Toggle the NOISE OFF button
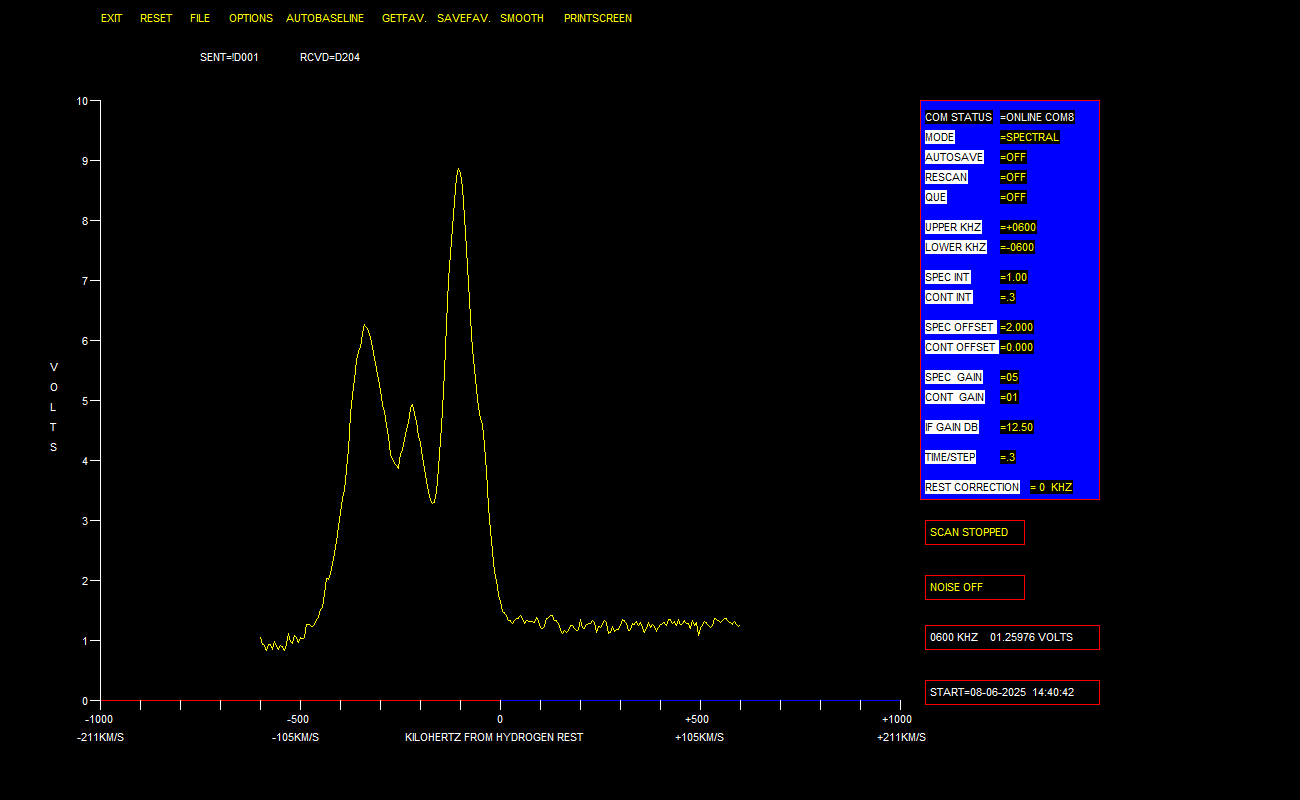 pos(974,587)
